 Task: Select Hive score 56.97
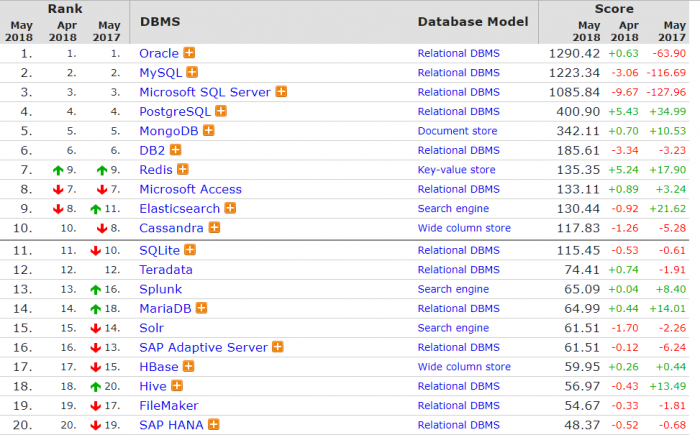pyautogui.click(x=582, y=386)
